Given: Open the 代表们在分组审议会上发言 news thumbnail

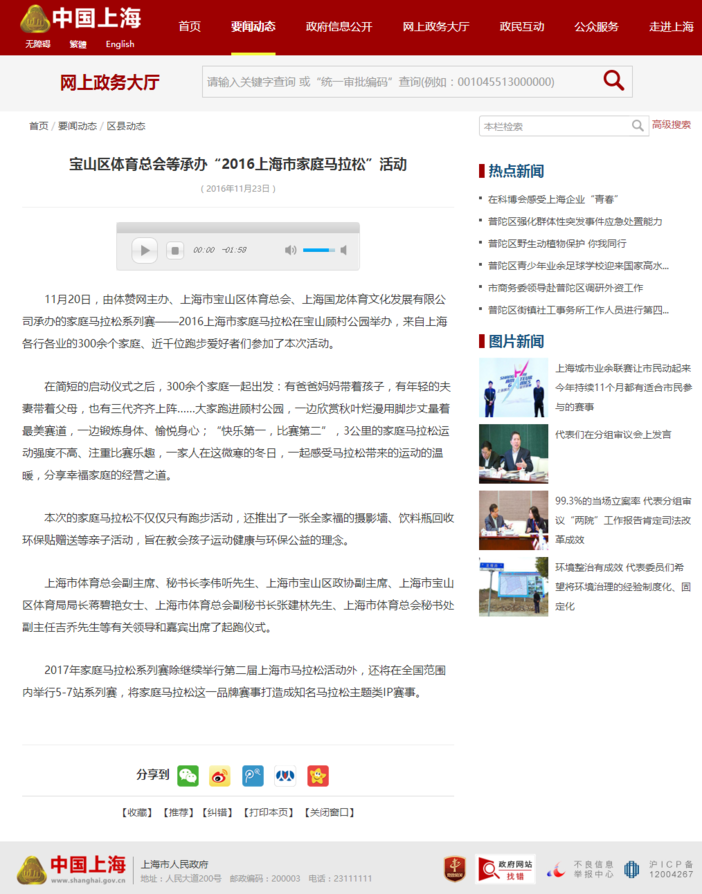Looking at the screenshot, I should point(513,453).
